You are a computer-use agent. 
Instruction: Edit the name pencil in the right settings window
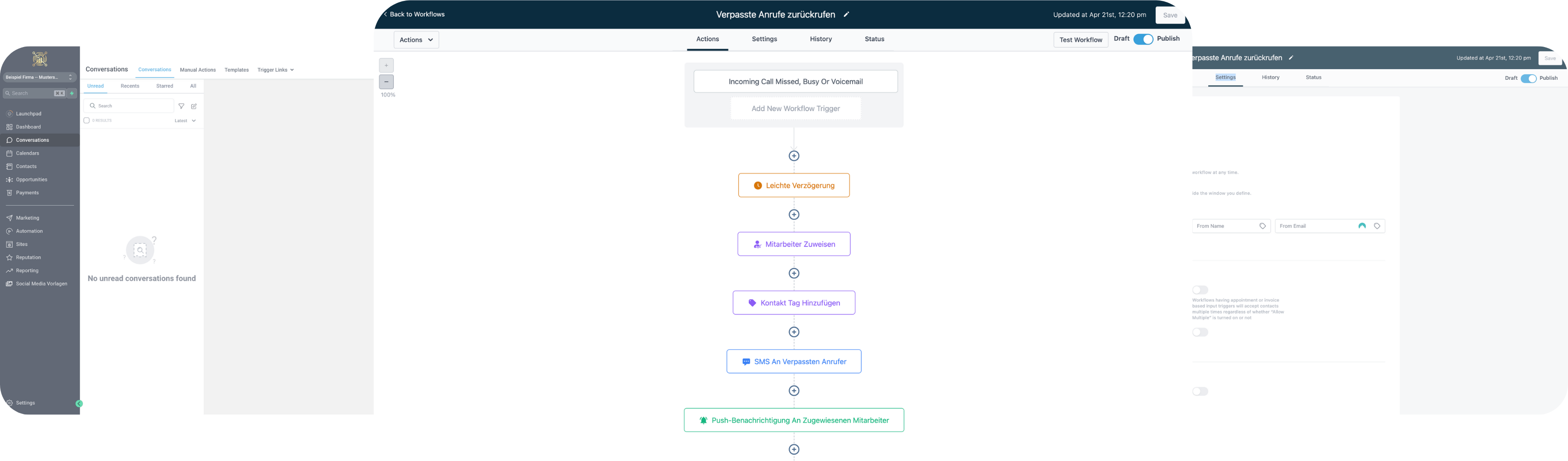point(1291,58)
